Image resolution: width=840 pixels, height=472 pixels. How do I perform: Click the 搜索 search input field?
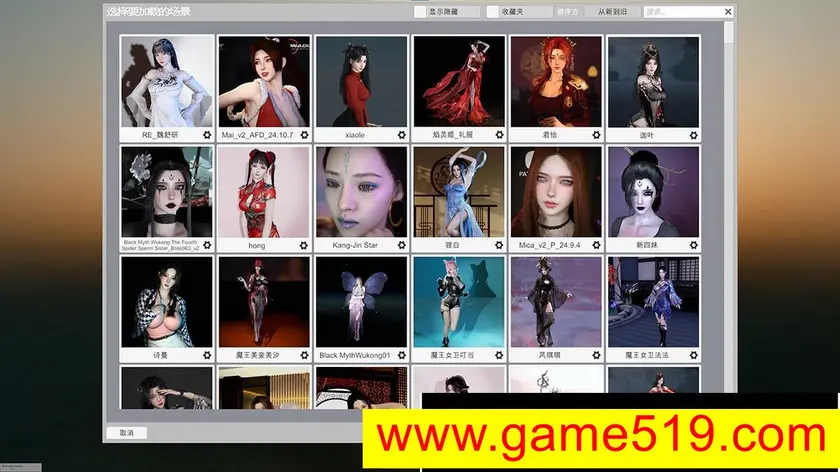(680, 12)
